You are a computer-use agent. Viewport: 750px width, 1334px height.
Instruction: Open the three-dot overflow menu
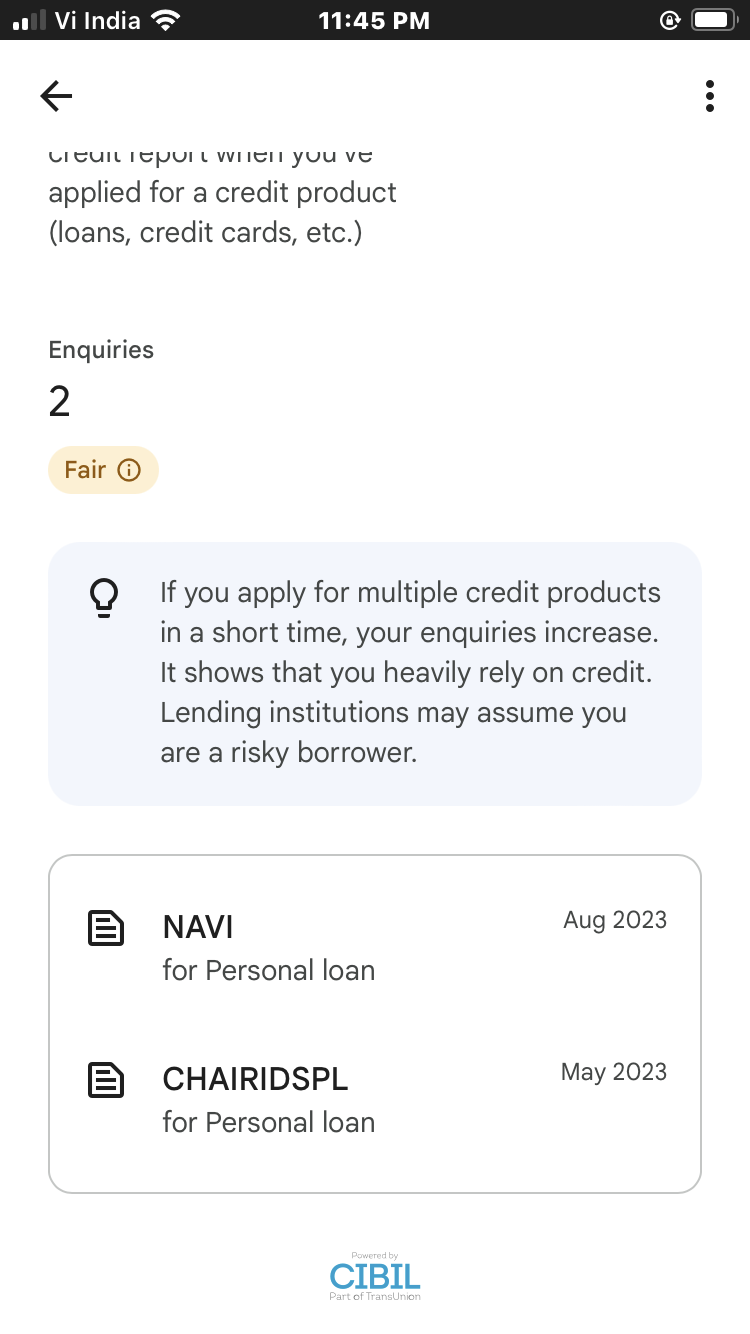(709, 96)
